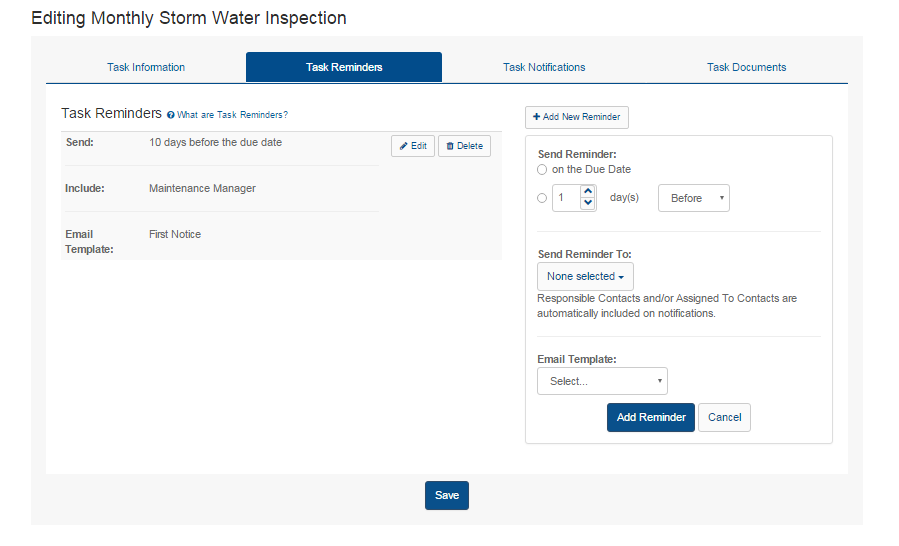Go to the Task Documents tab
Screen dimensions: 899x546
[x=746, y=67]
